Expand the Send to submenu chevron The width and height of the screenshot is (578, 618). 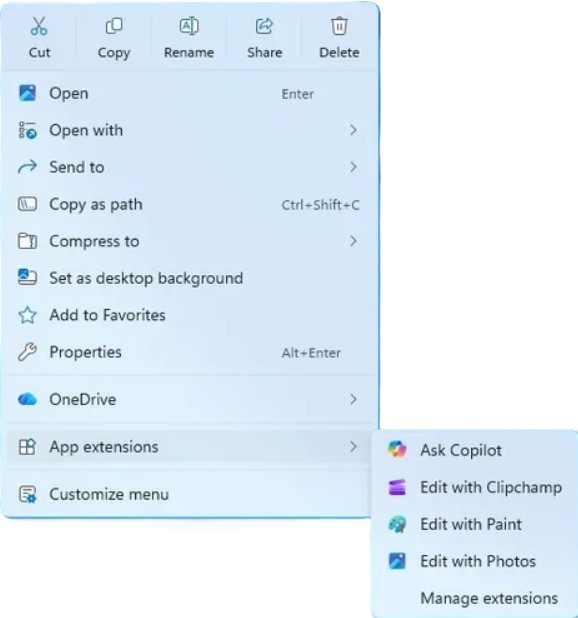pyautogui.click(x=353, y=167)
